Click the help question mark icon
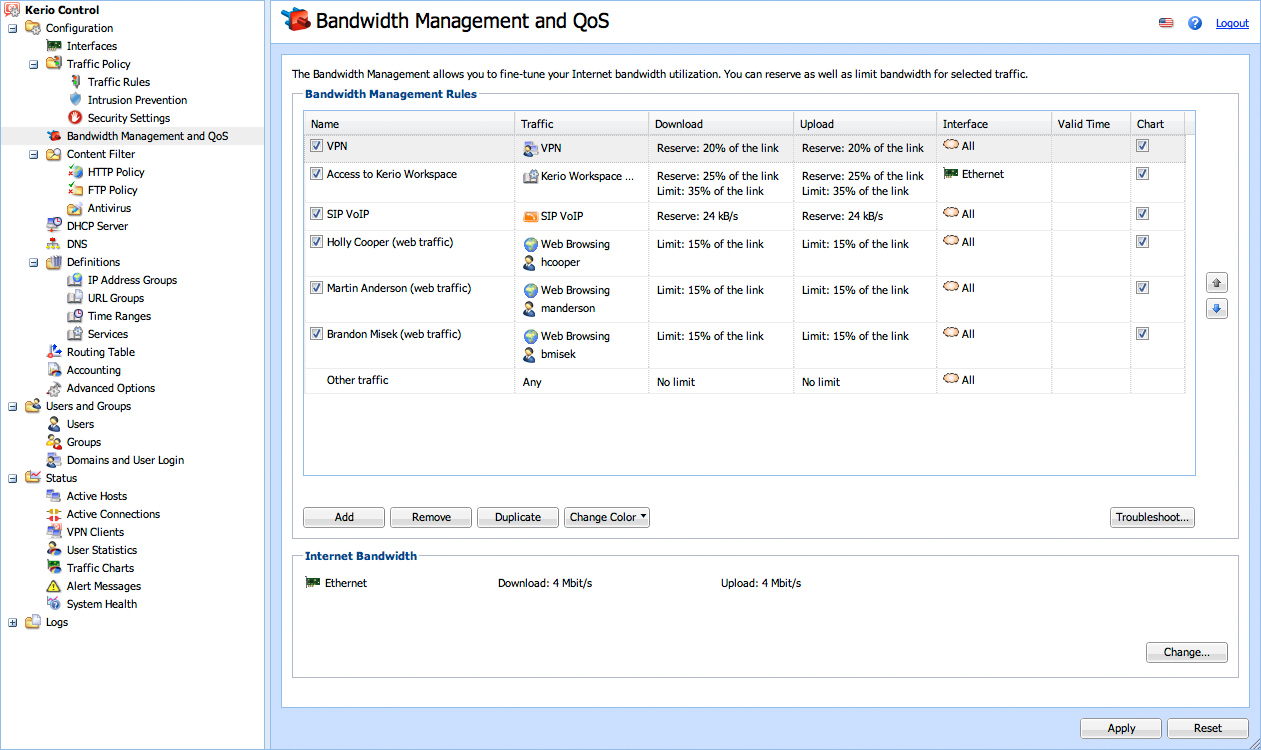The image size is (1261, 750). (1195, 23)
